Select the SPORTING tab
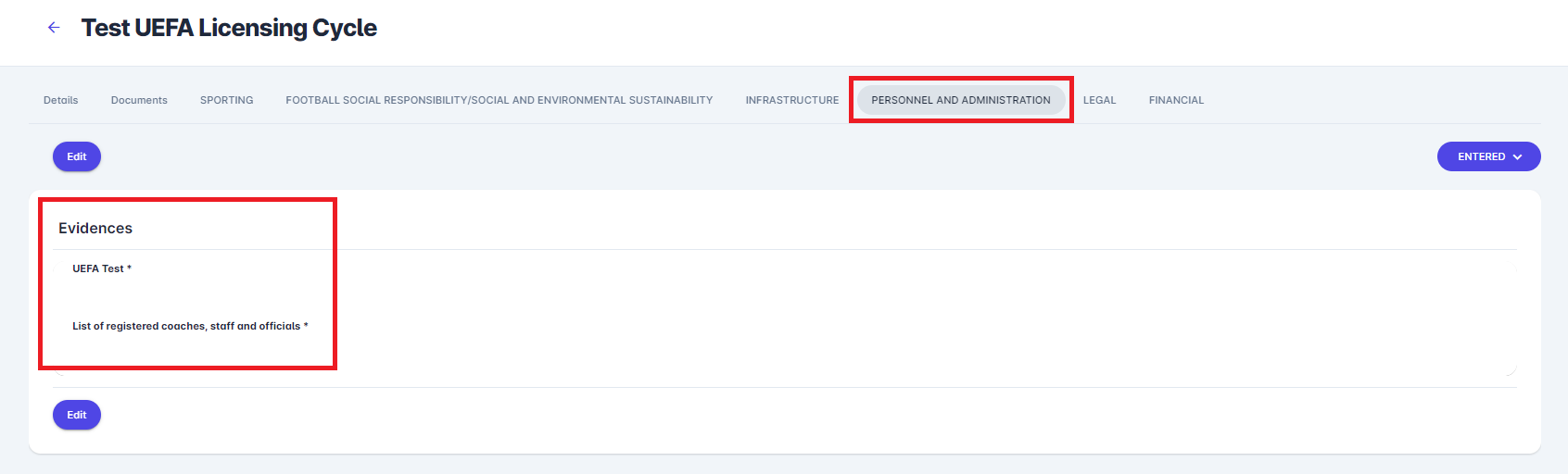Screen dimensions: 1568x474 (226, 100)
